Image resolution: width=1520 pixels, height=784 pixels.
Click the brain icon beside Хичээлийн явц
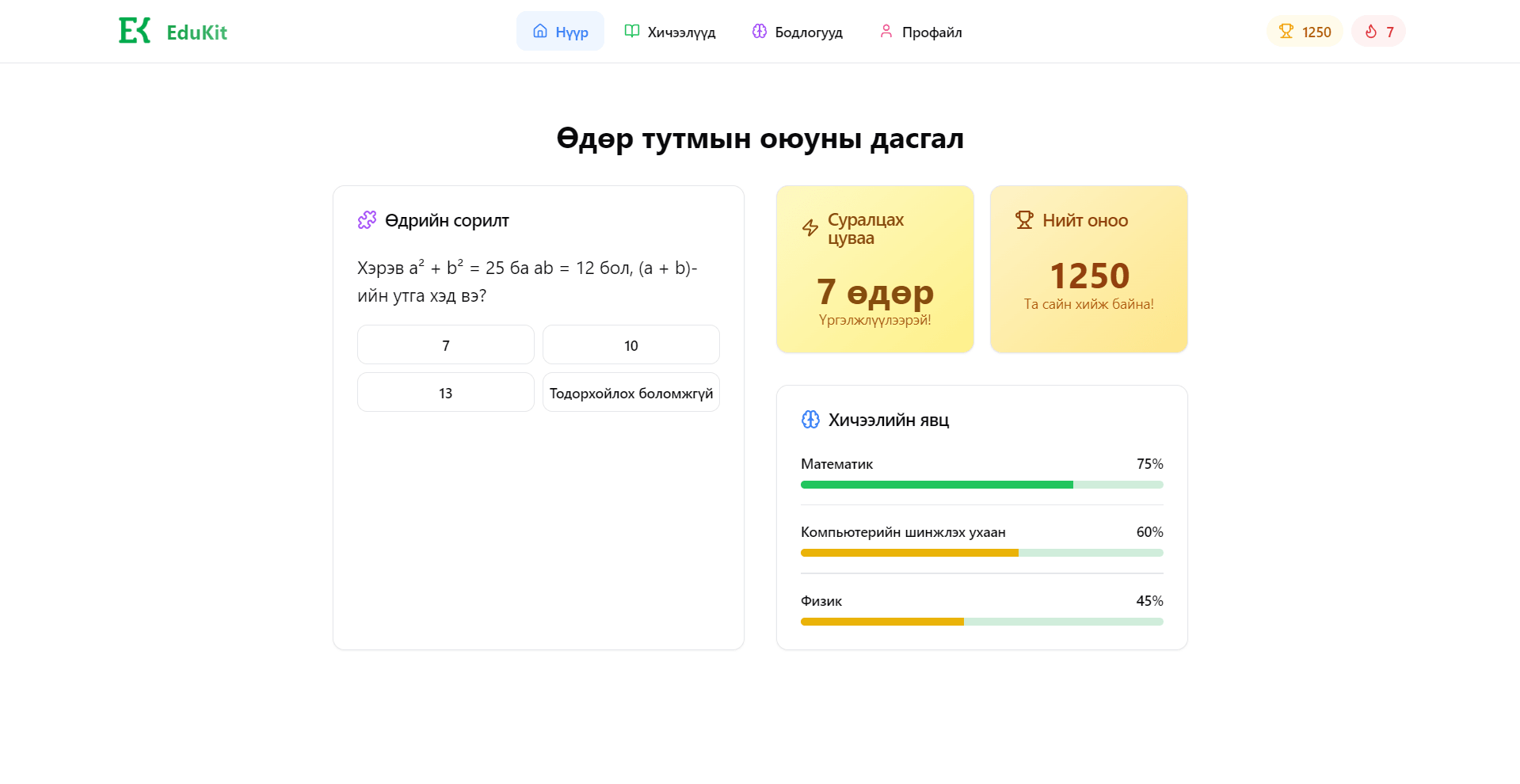click(x=810, y=419)
